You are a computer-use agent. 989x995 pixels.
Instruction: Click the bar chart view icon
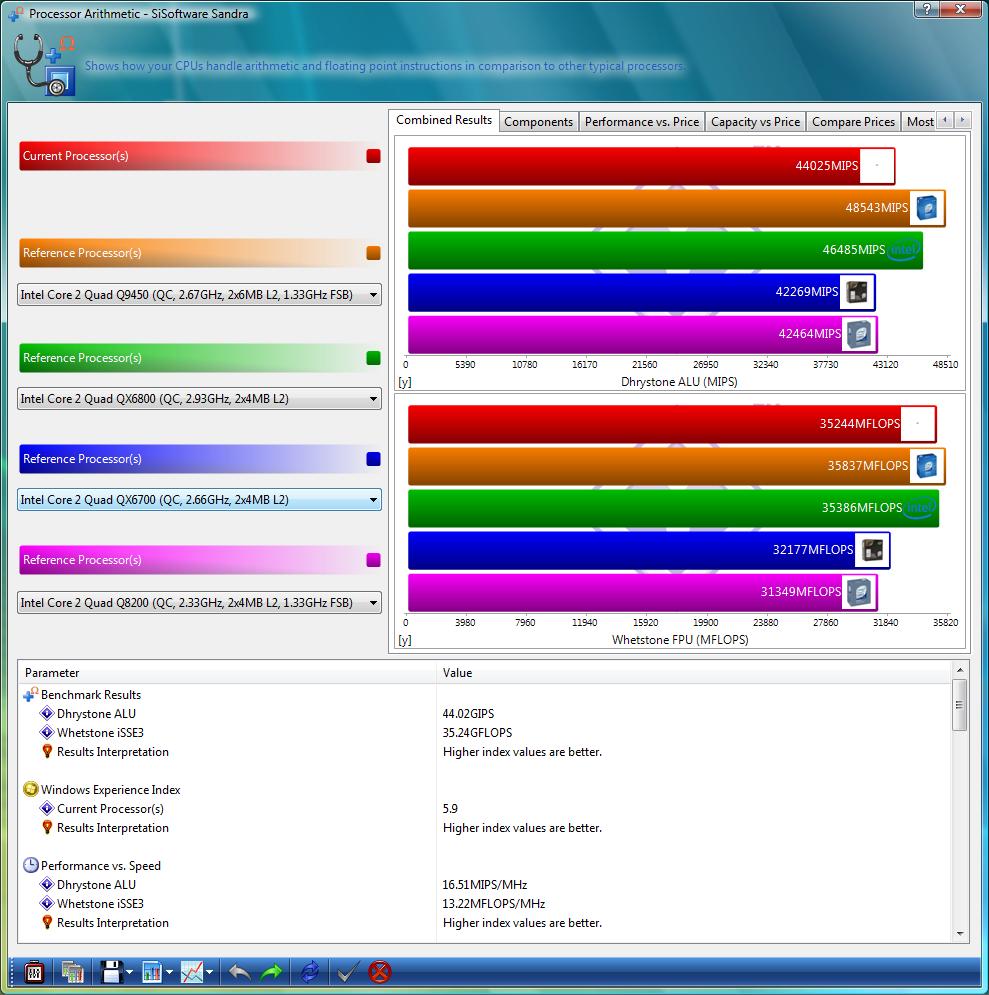coord(152,972)
